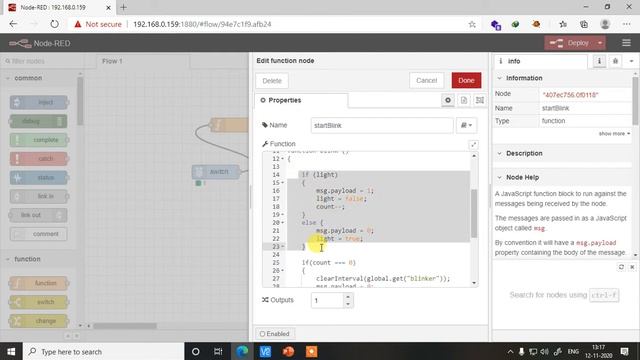Open Windows Start menu
This screenshot has height=360, width=640.
[x=11, y=351]
